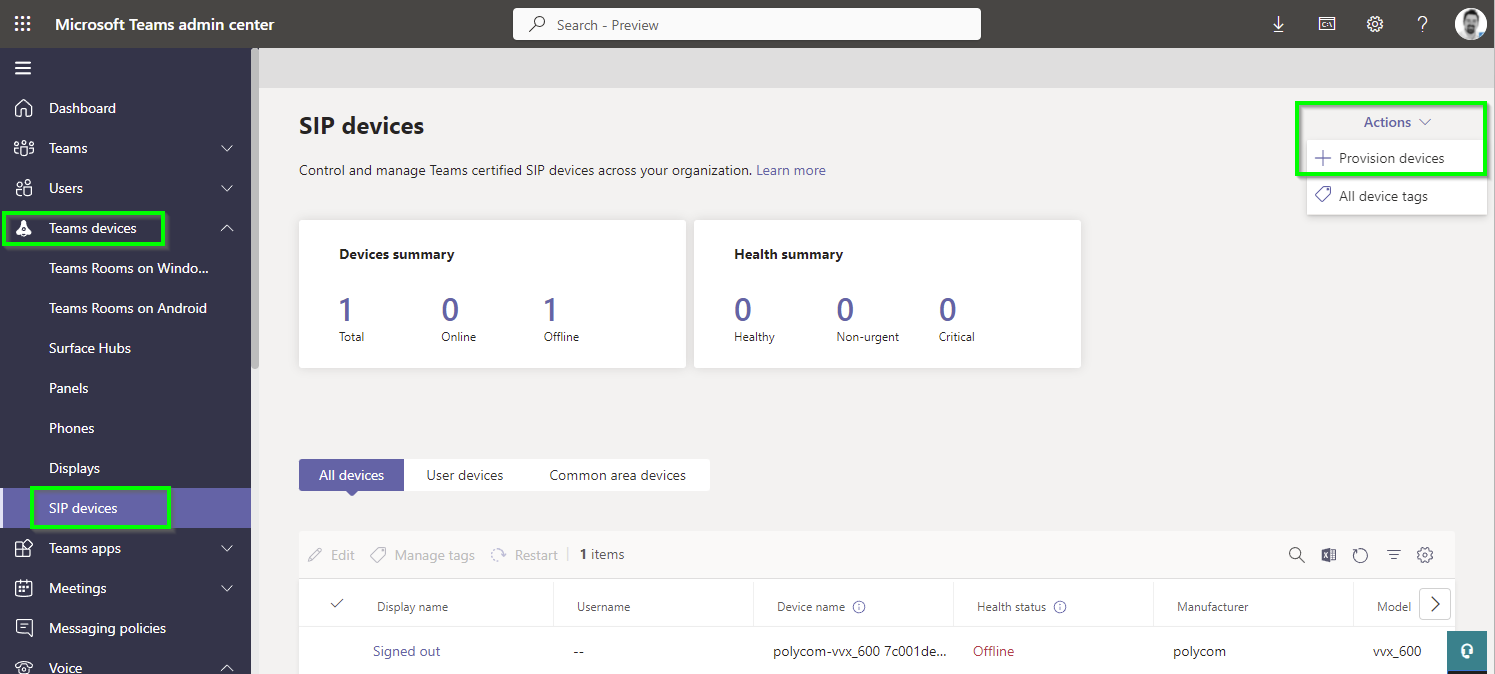Go to Surface Hubs page

pos(90,348)
